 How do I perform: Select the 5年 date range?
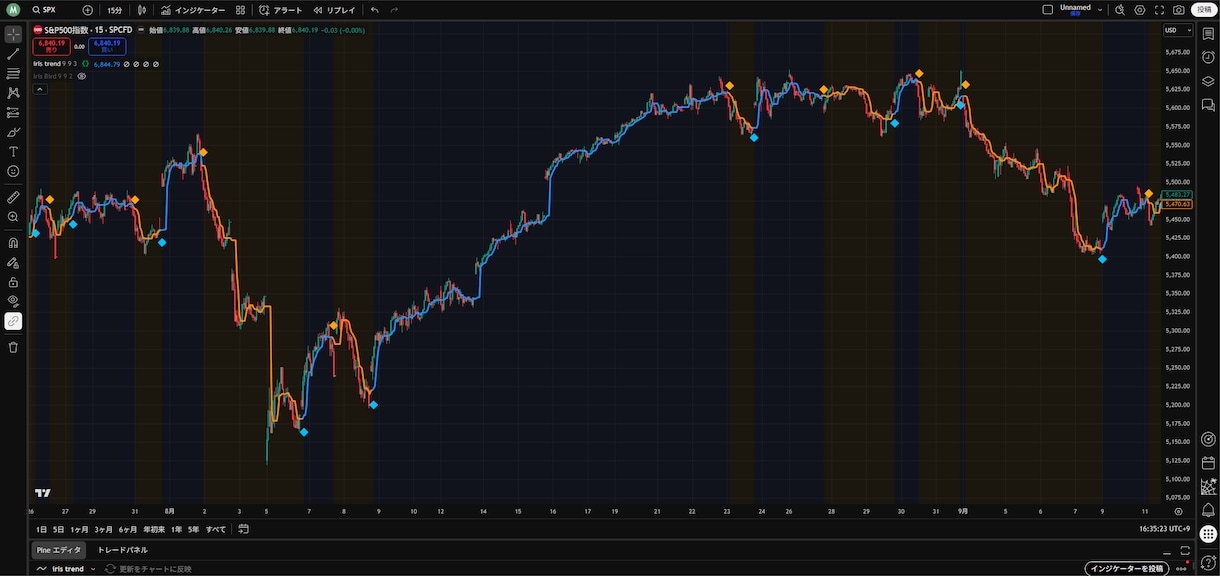coord(193,529)
